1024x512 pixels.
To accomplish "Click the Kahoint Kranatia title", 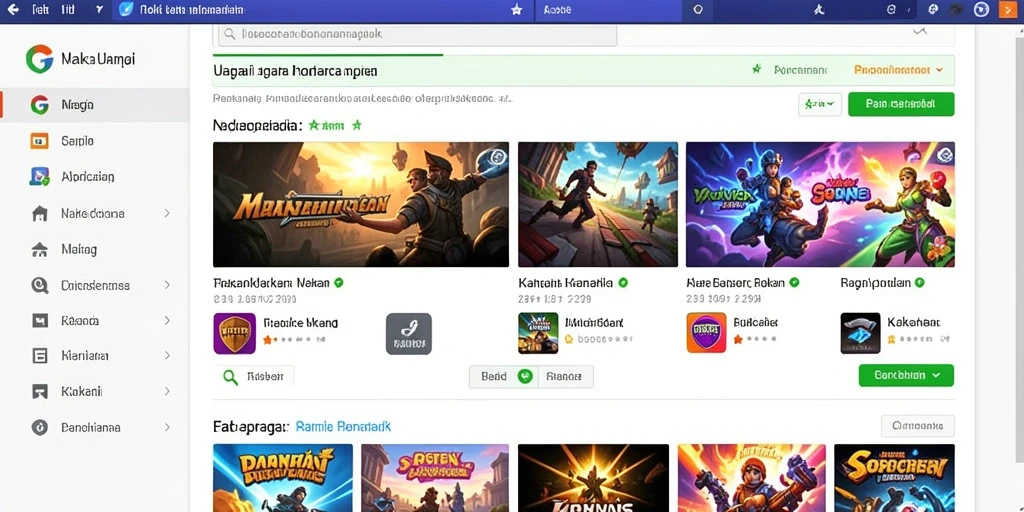I will 566,283.
